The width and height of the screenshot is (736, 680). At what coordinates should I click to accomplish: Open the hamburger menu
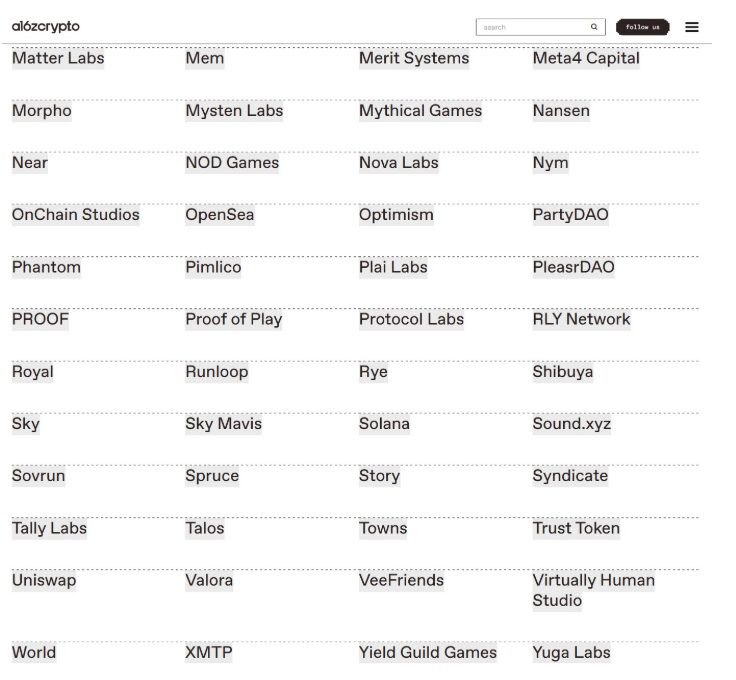692,27
